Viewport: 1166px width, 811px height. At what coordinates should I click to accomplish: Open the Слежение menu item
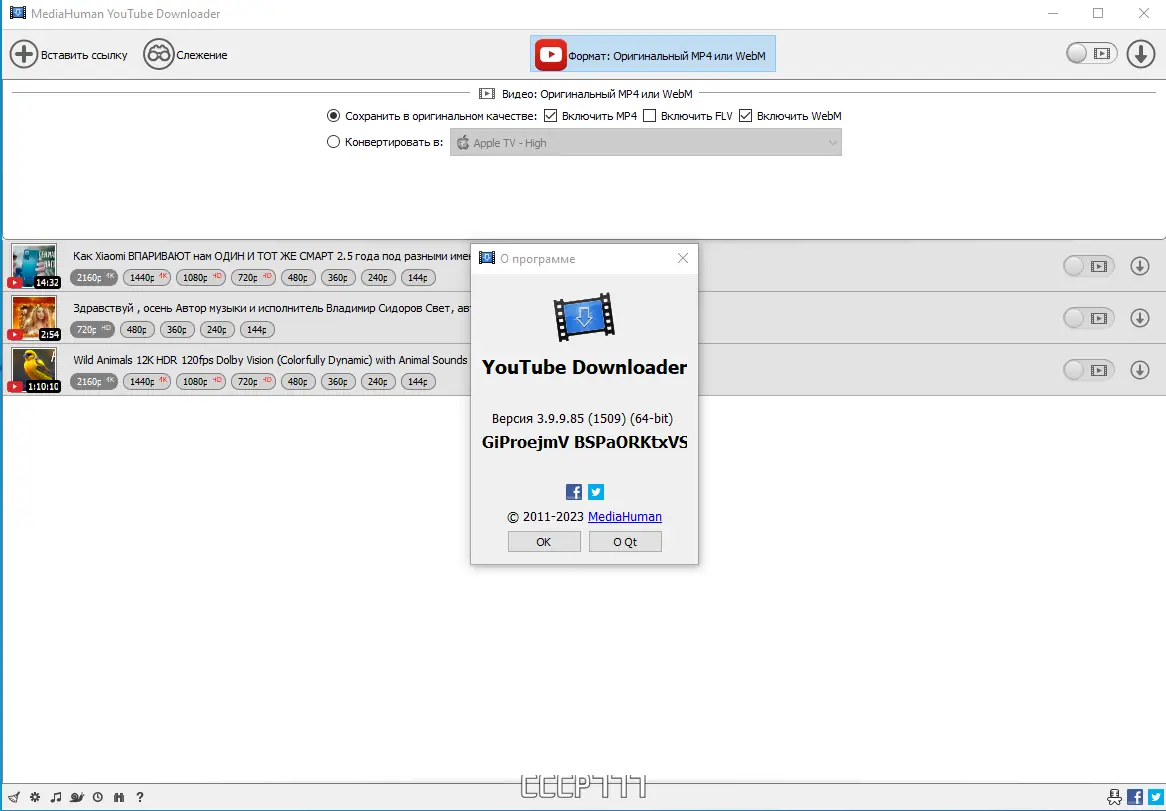(x=185, y=54)
